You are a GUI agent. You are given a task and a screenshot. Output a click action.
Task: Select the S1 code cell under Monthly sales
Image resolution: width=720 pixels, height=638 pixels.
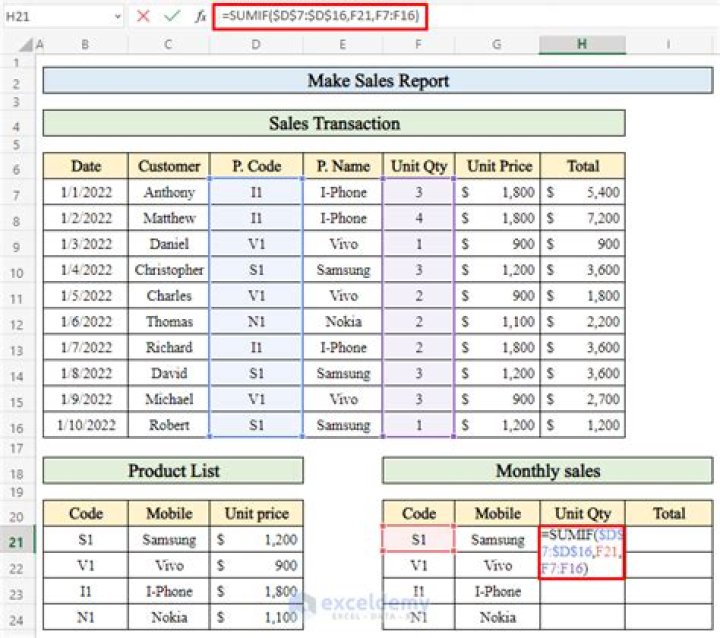coord(418,540)
